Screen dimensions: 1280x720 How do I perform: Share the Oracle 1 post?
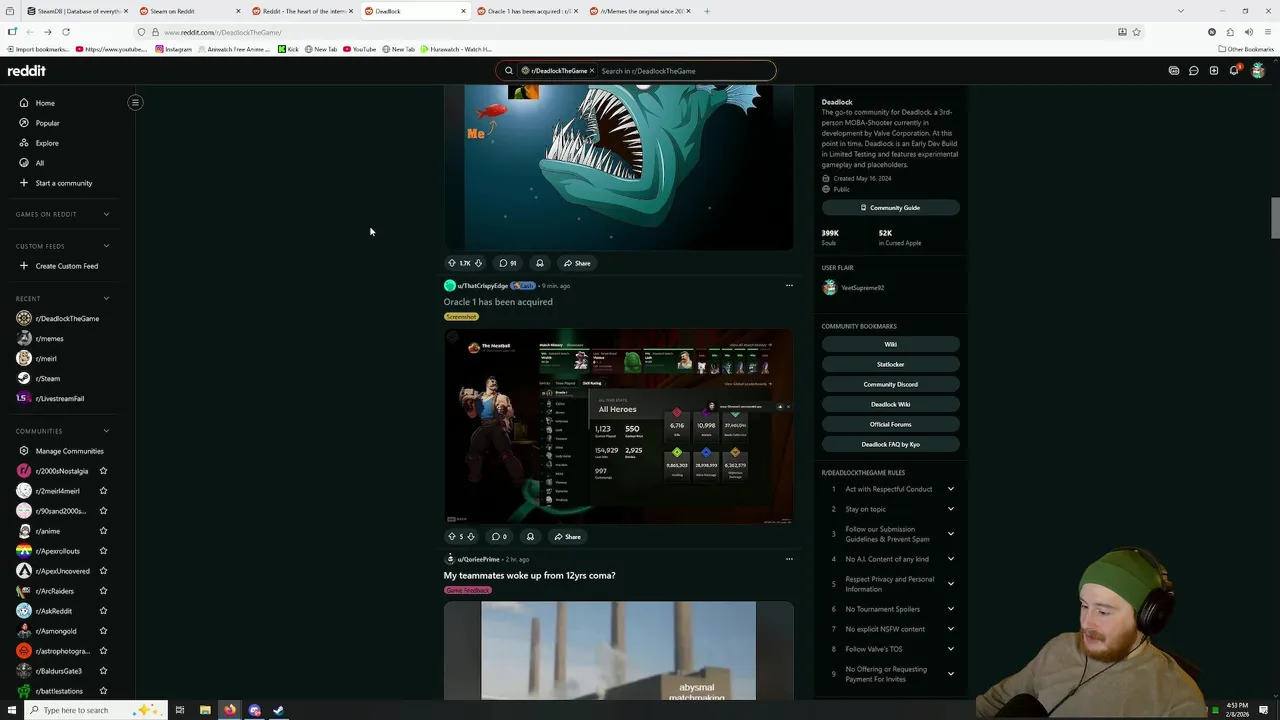(x=568, y=537)
